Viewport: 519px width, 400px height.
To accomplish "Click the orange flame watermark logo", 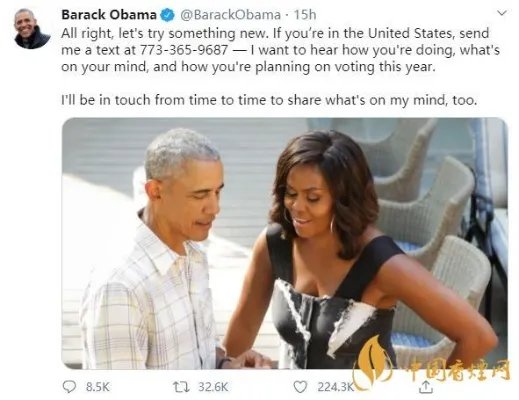I will pos(373,362).
